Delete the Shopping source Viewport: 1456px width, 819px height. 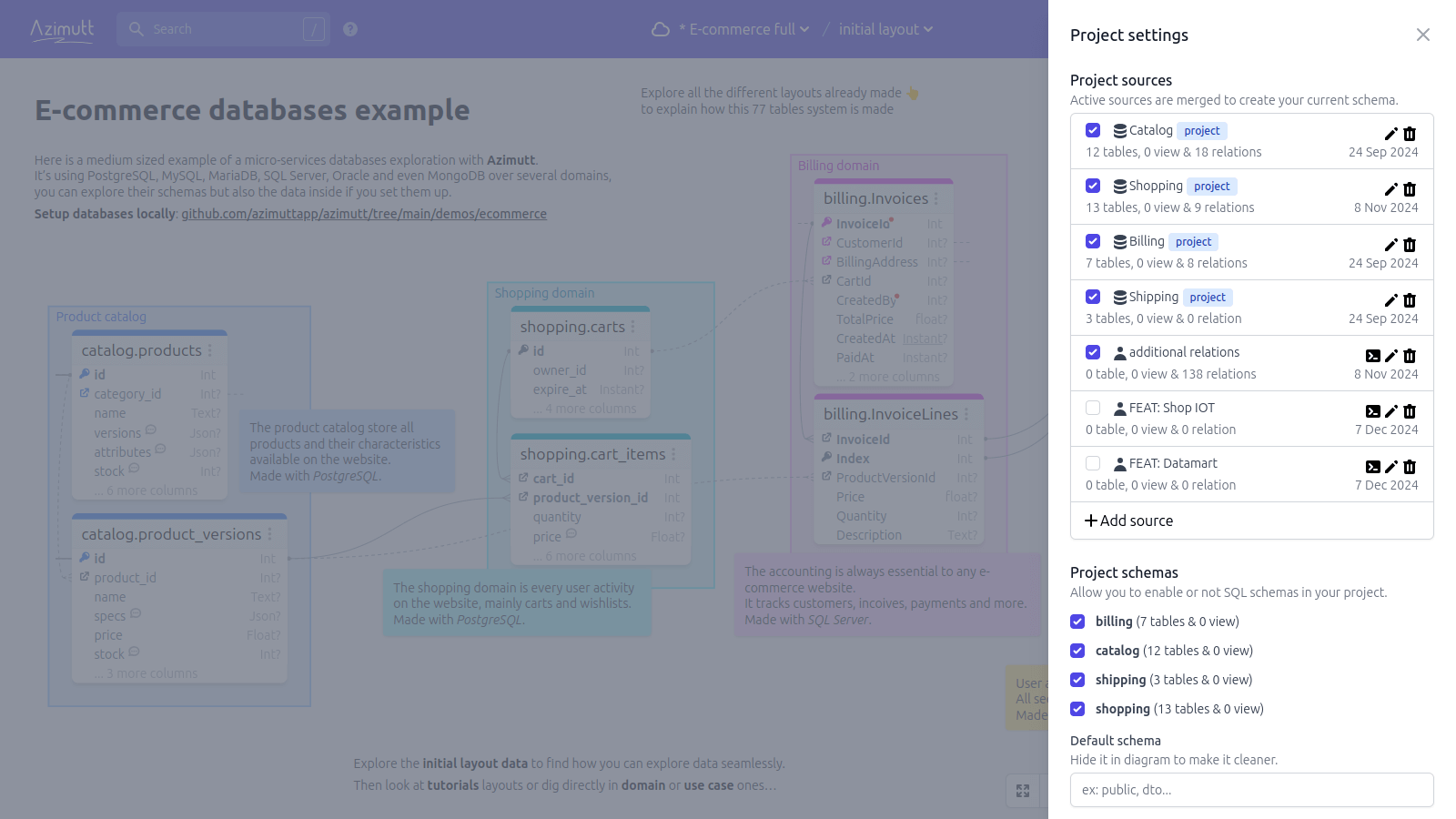(1410, 189)
